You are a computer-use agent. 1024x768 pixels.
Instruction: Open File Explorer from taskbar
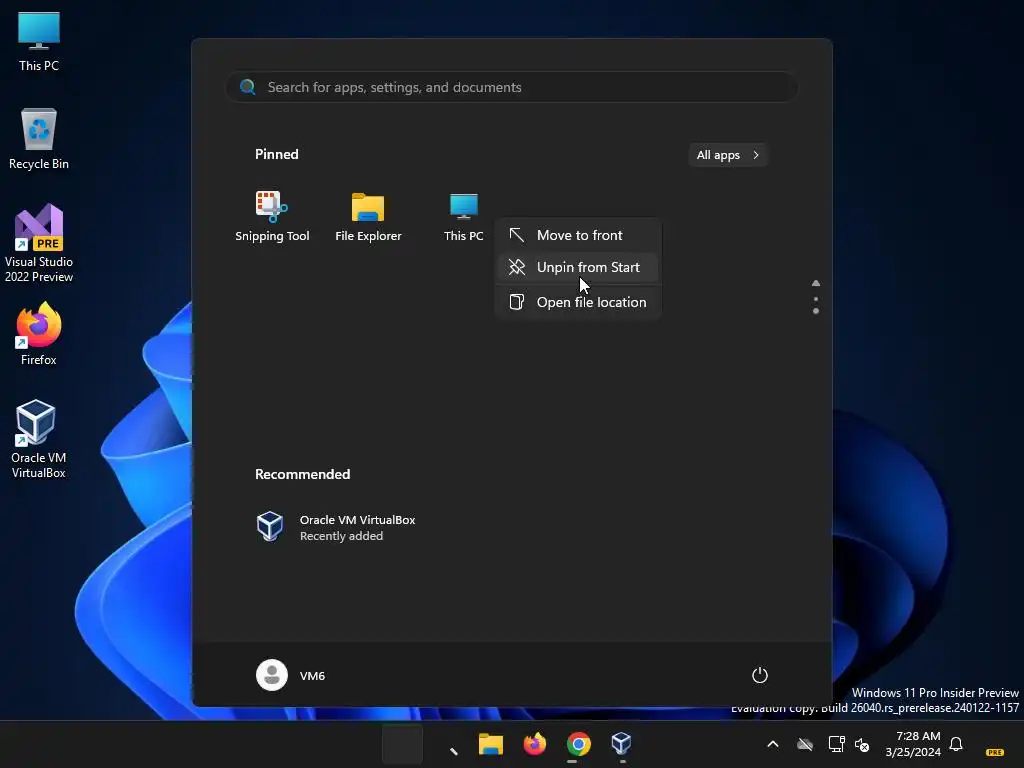(x=490, y=744)
